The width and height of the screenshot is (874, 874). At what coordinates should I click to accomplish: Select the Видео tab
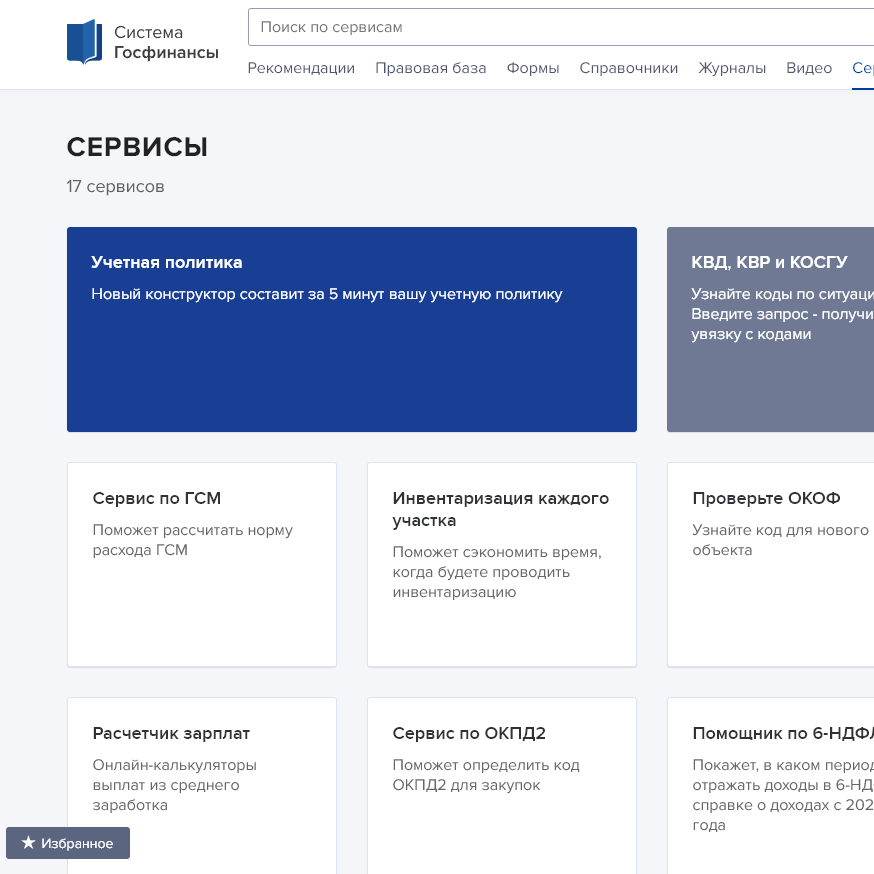click(x=809, y=68)
